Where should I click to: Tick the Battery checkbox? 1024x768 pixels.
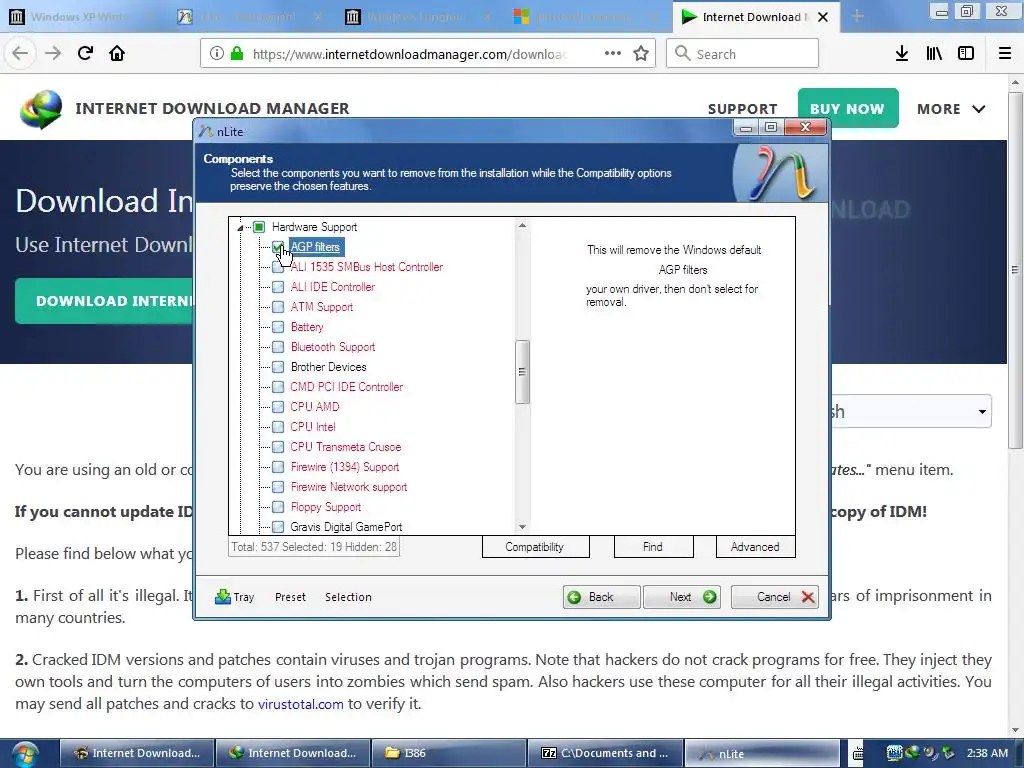click(278, 327)
